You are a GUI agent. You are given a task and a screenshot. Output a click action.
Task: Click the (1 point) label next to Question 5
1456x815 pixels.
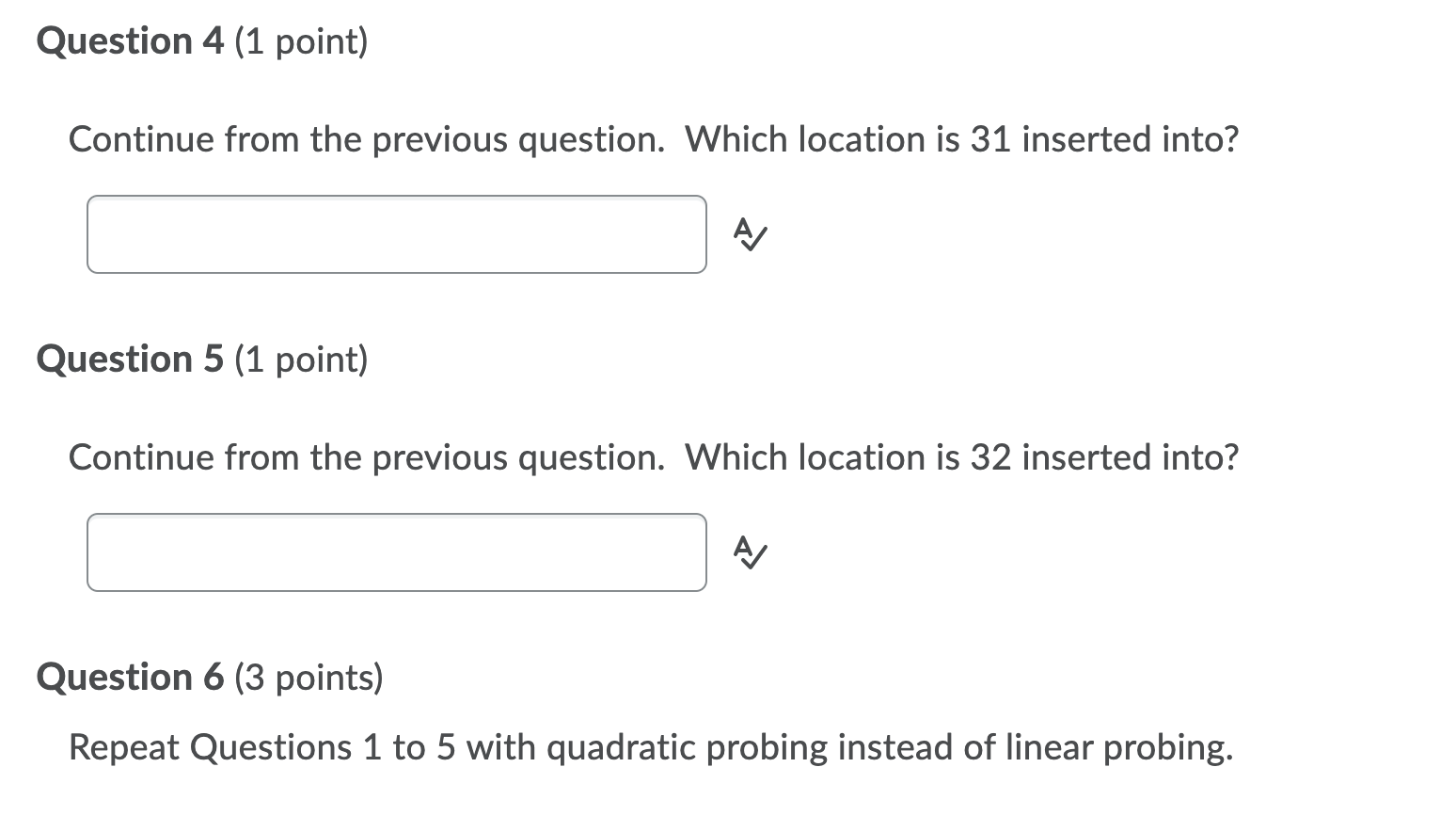click(301, 360)
